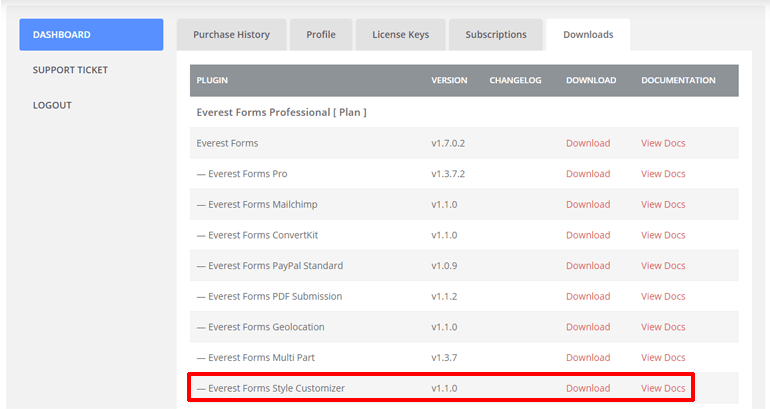Download Everest Forms Pro
The width and height of the screenshot is (770, 409).
point(588,174)
